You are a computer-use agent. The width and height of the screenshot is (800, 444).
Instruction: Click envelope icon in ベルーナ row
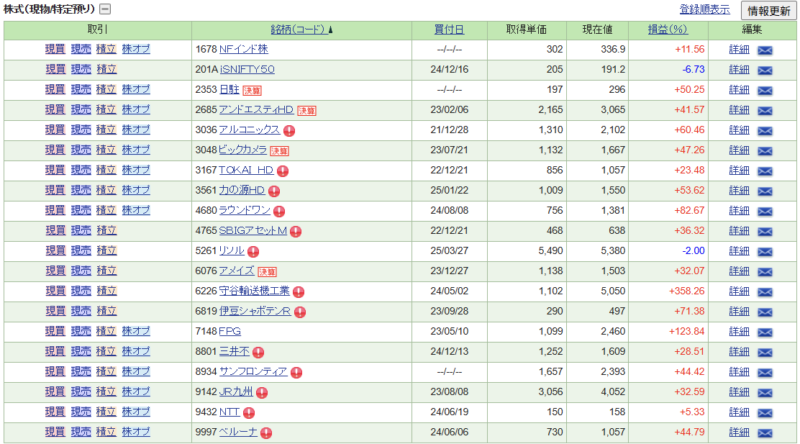[x=765, y=433]
